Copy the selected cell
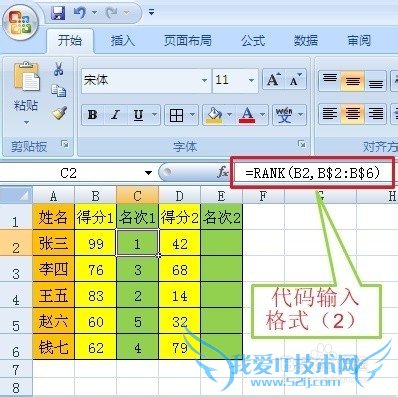The image size is (398, 397). click(x=59, y=91)
